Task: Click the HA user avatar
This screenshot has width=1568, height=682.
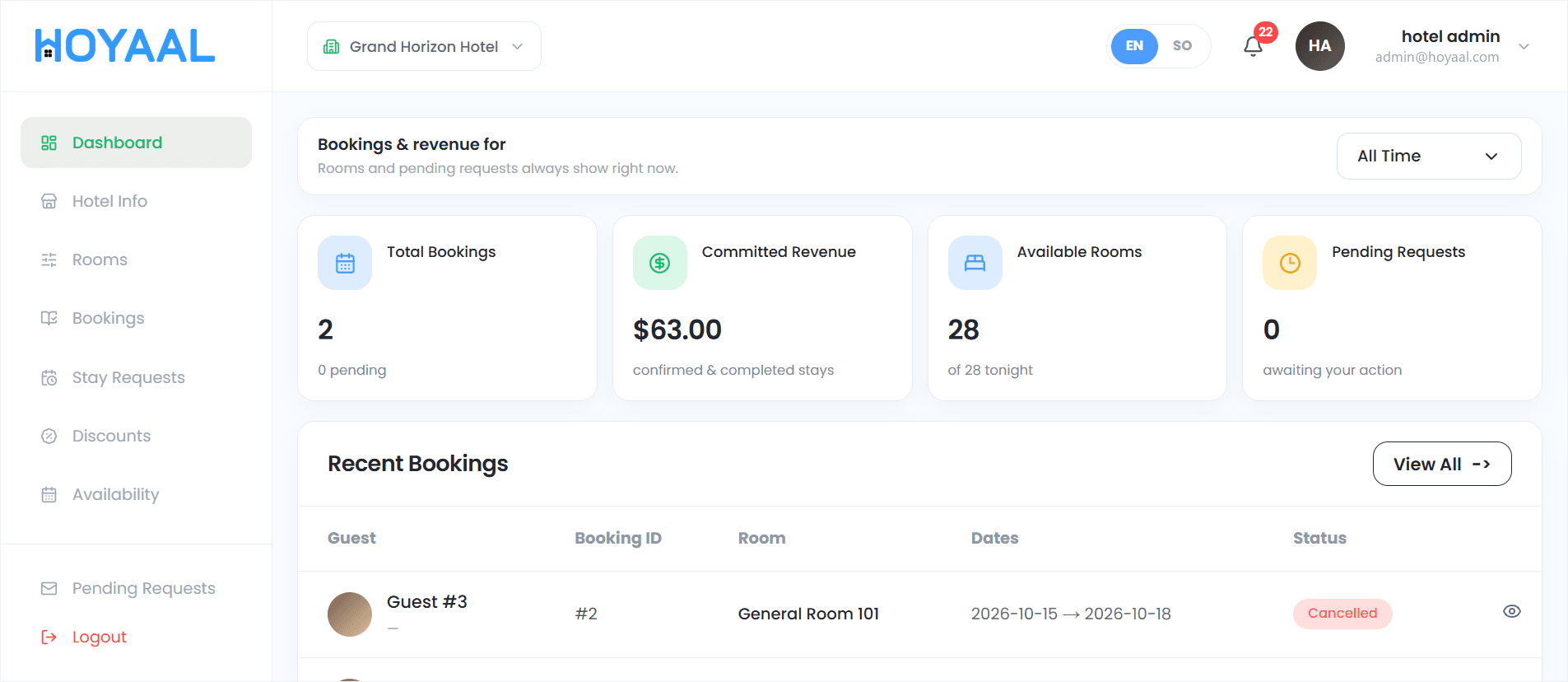Action: 1319,46
